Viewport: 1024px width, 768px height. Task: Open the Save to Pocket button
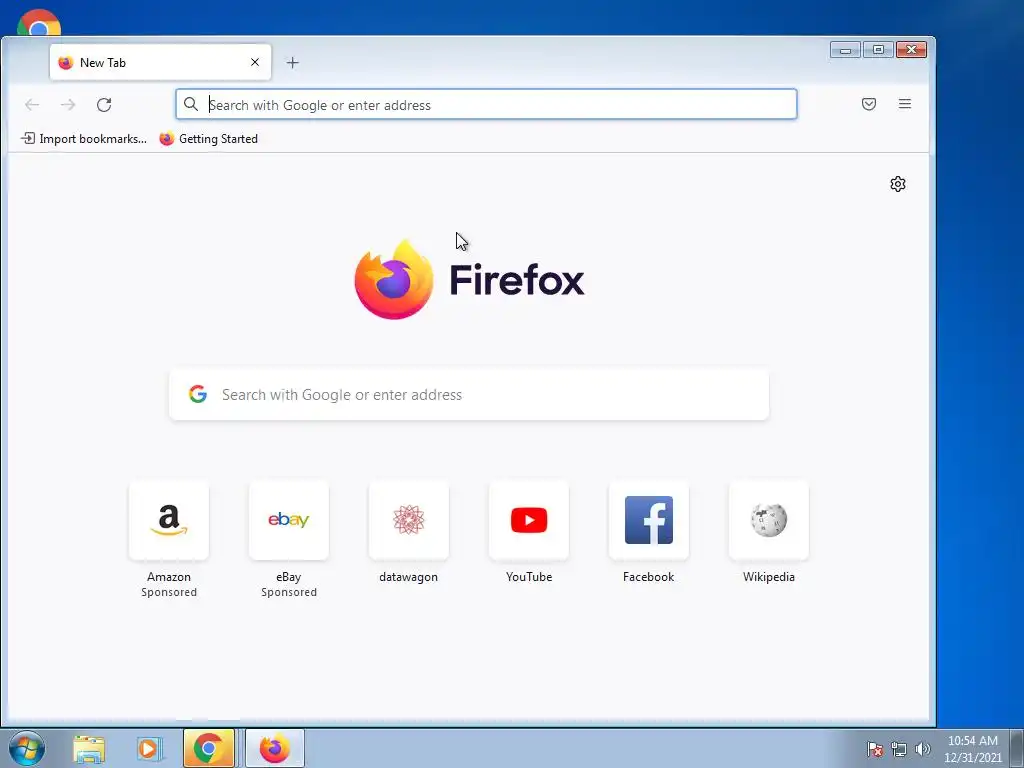pos(869,104)
